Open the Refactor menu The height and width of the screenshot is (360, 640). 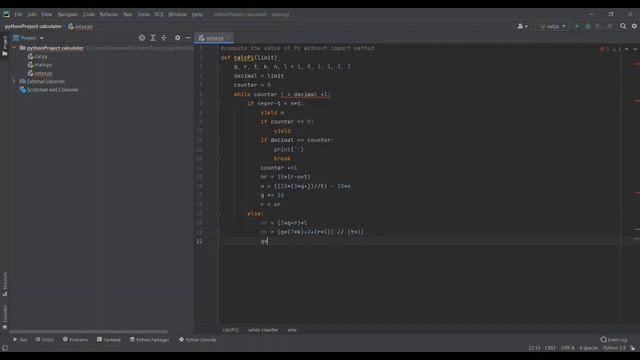[109, 14]
